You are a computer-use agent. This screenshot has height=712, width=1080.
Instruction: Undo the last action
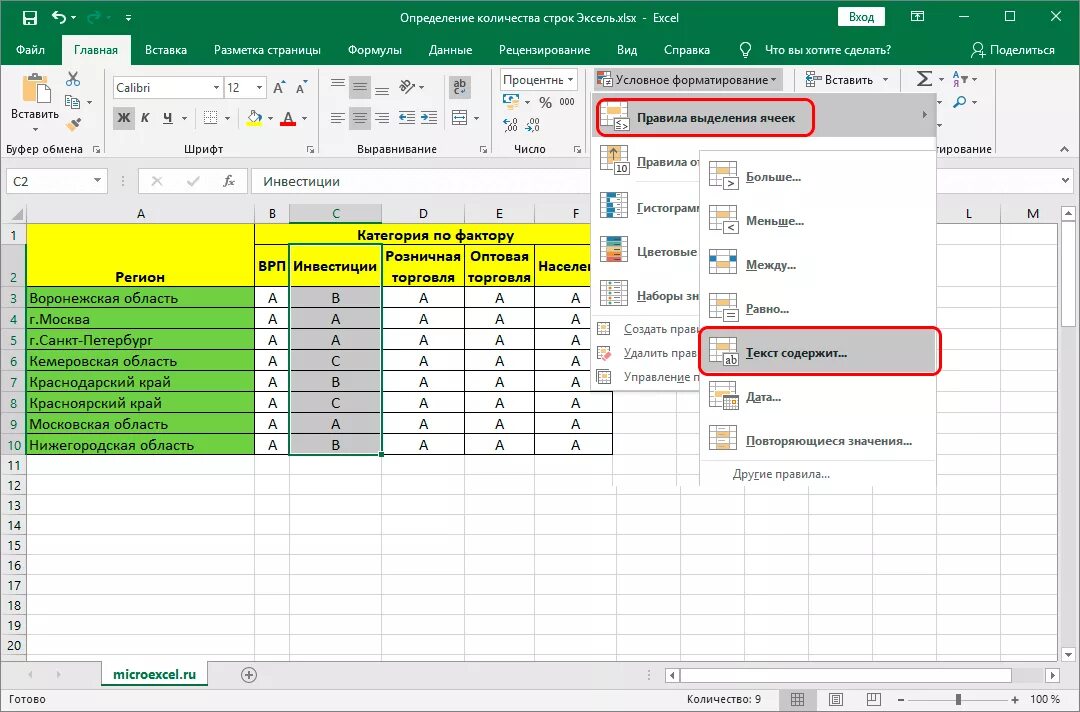click(x=59, y=18)
